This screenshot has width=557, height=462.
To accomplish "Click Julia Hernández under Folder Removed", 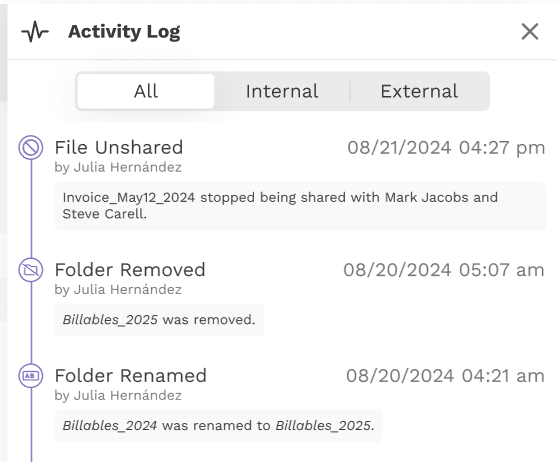I will 128,289.
